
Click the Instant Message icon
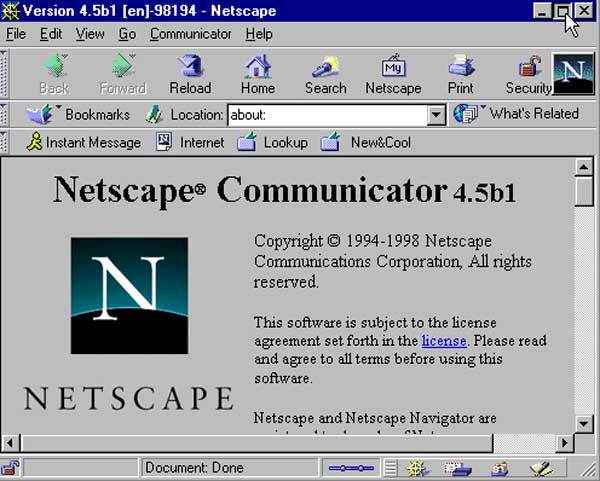point(83,142)
